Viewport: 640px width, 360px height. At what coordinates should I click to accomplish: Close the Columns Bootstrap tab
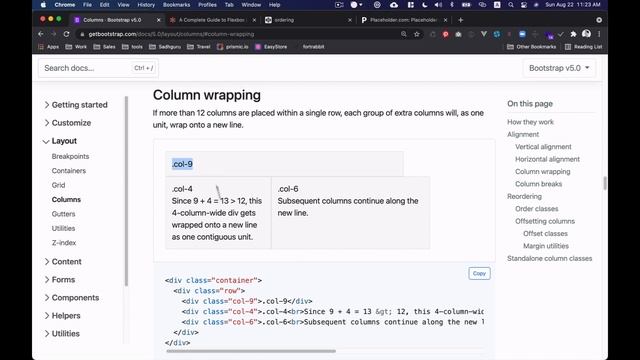159,20
